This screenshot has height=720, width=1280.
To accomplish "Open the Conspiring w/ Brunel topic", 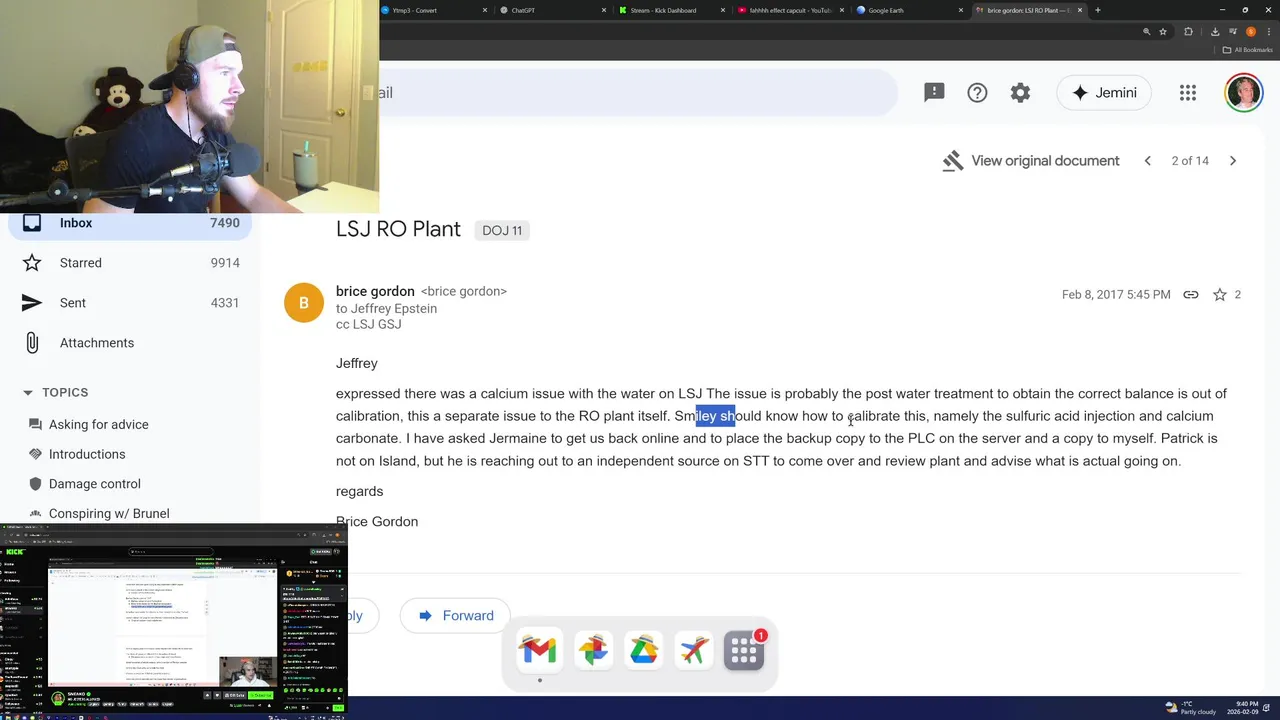I will pos(108,514).
